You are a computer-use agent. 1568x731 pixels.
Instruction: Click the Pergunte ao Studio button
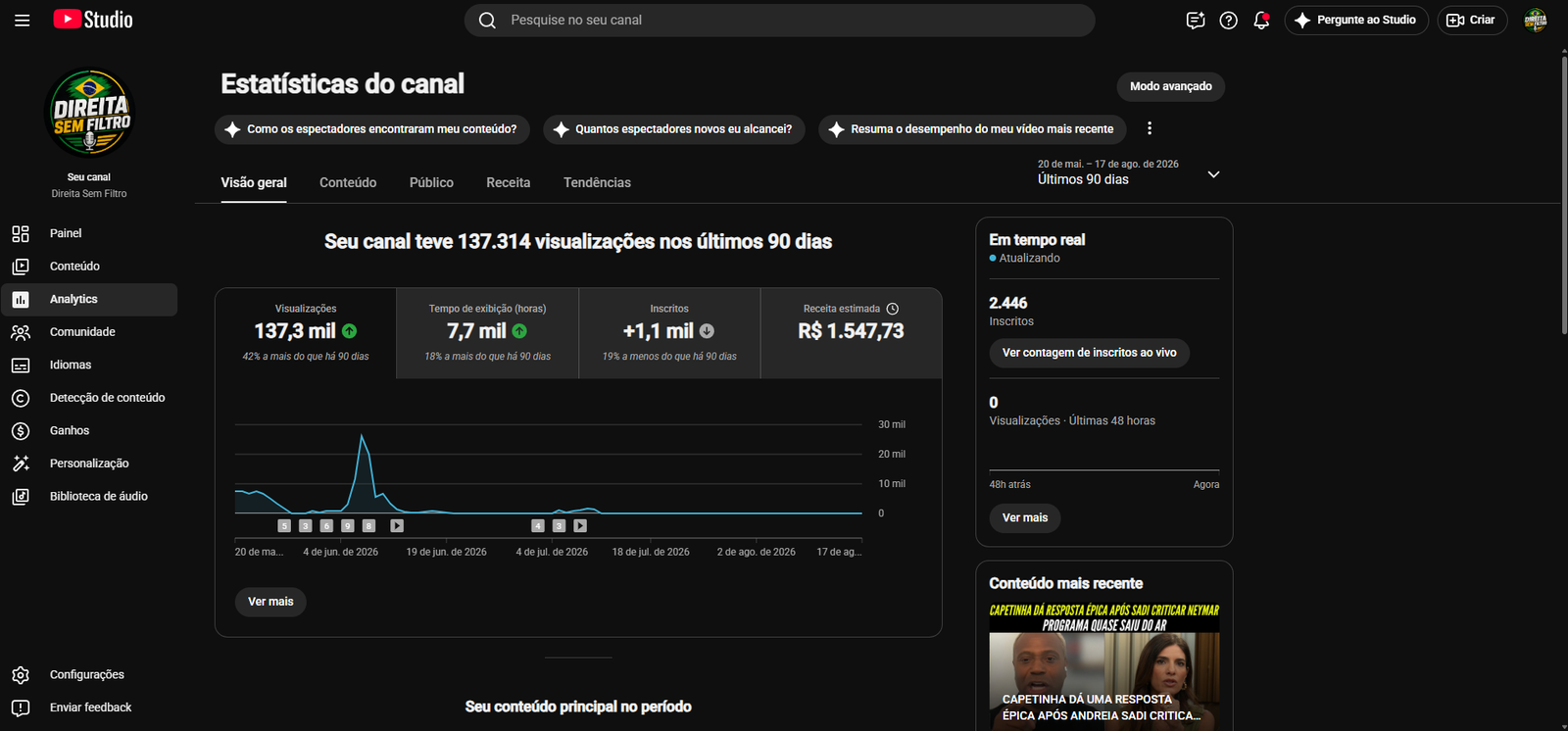(1356, 20)
